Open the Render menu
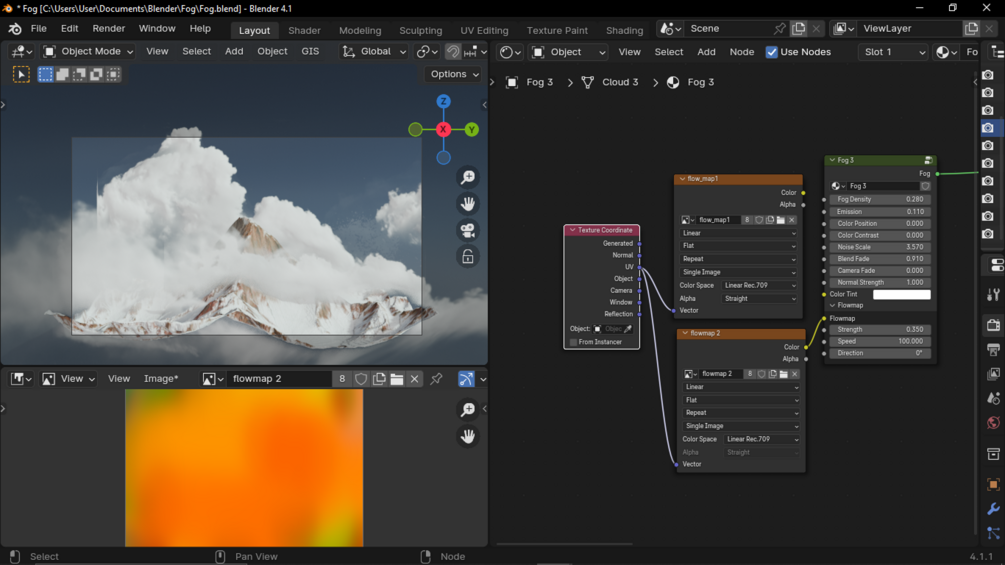The height and width of the screenshot is (565, 1005). (108, 29)
